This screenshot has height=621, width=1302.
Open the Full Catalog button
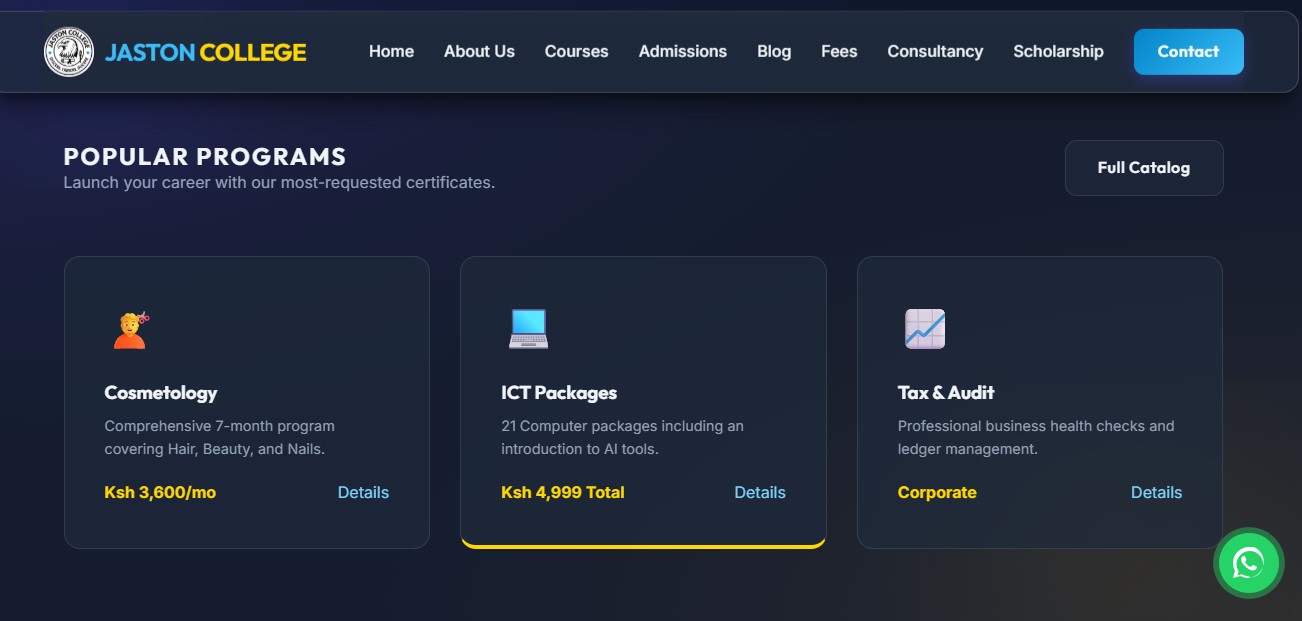tap(1143, 168)
